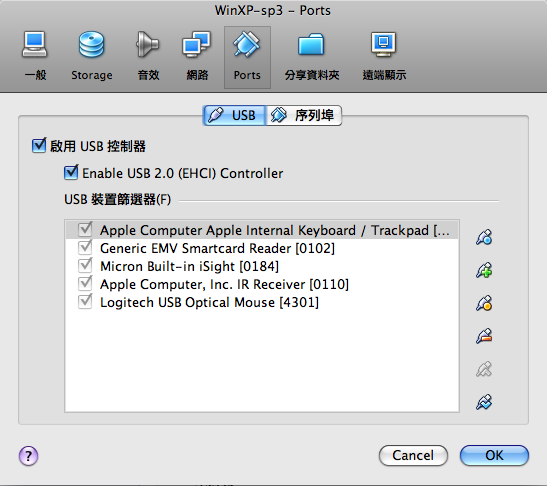Switch to the 序列埠 serial ports tab
The image size is (547, 486).
tap(304, 115)
